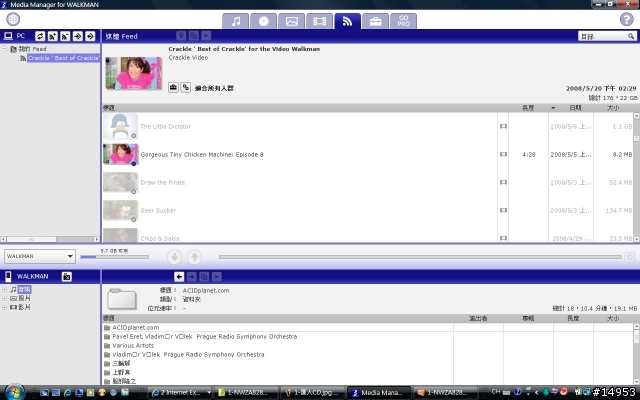Screen dimensions: 640x400
Task: Click the transfer-to-PC up arrow button
Action: 195,257
